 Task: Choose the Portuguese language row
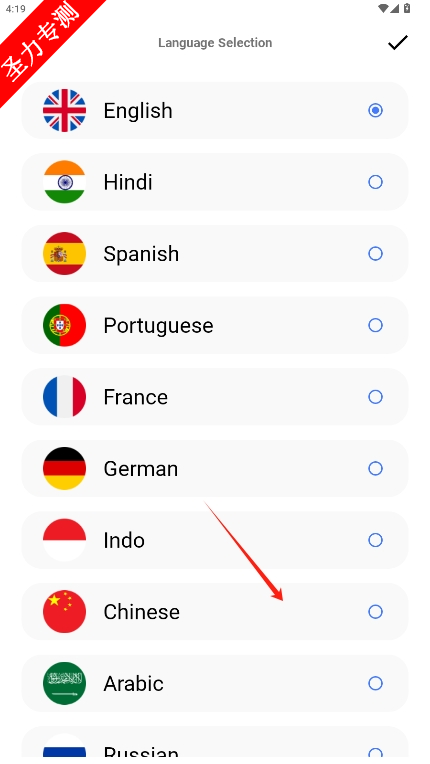215,325
